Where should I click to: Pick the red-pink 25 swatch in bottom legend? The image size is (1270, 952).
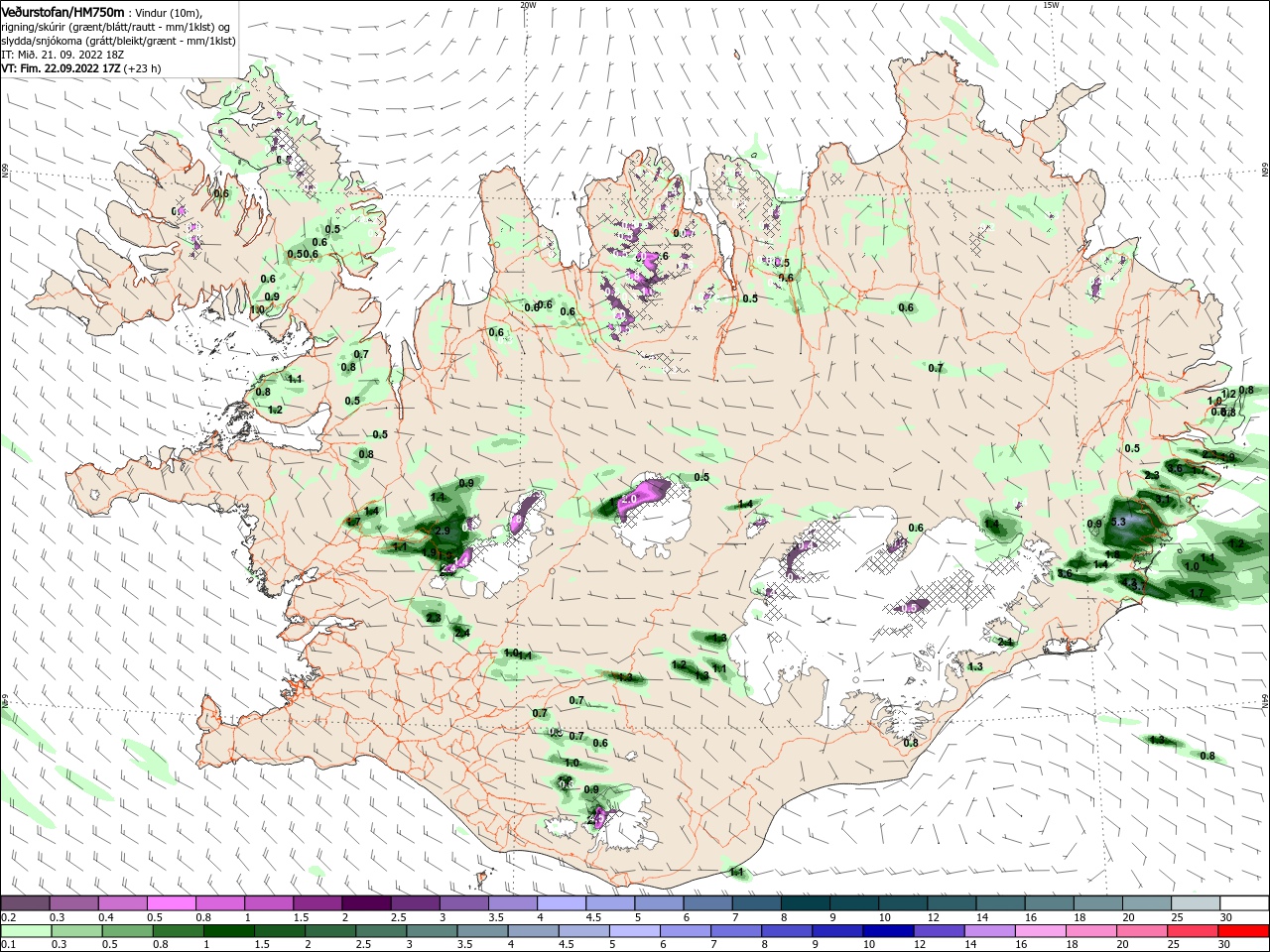pyautogui.click(x=1192, y=930)
